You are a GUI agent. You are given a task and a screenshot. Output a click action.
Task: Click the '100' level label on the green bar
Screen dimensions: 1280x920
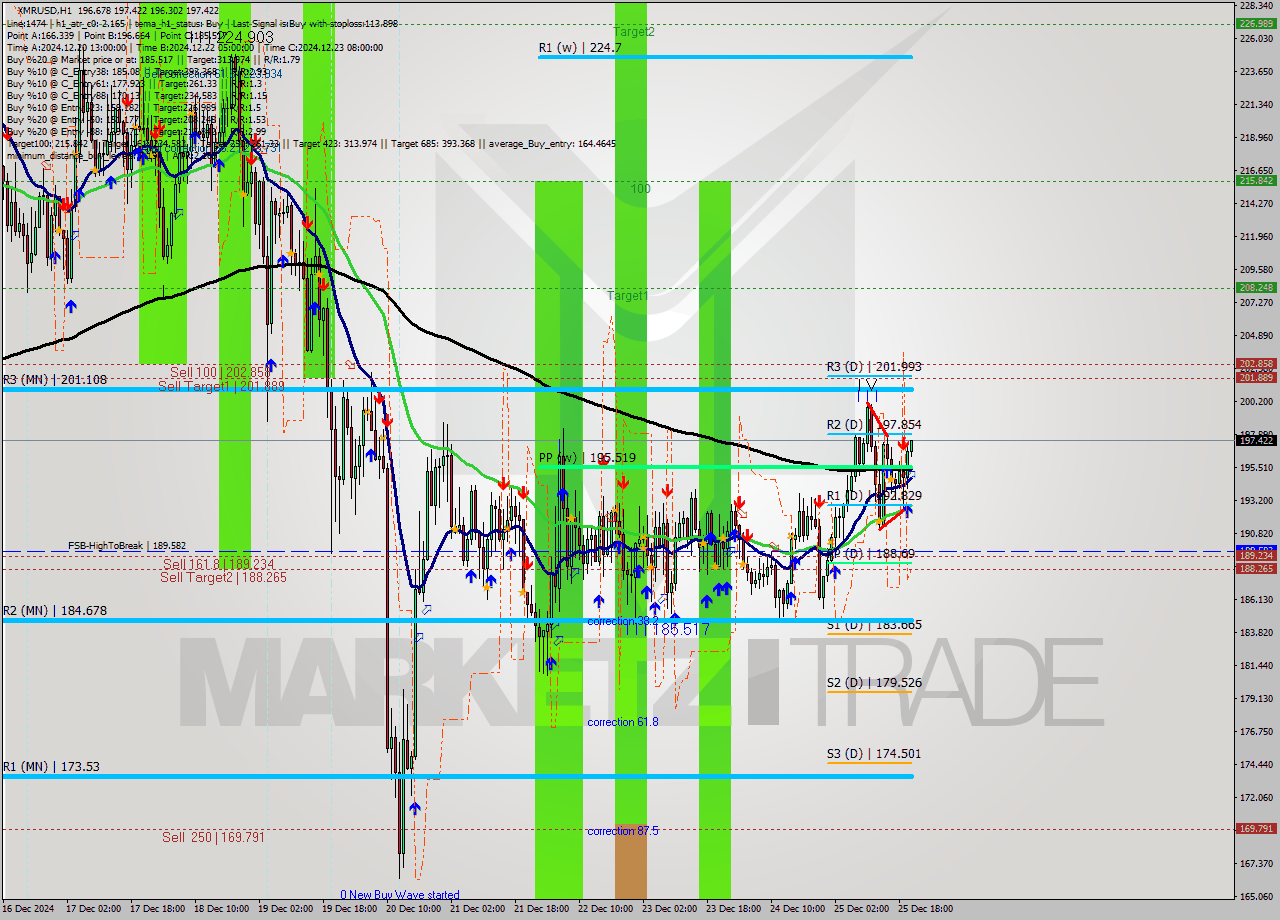point(640,188)
